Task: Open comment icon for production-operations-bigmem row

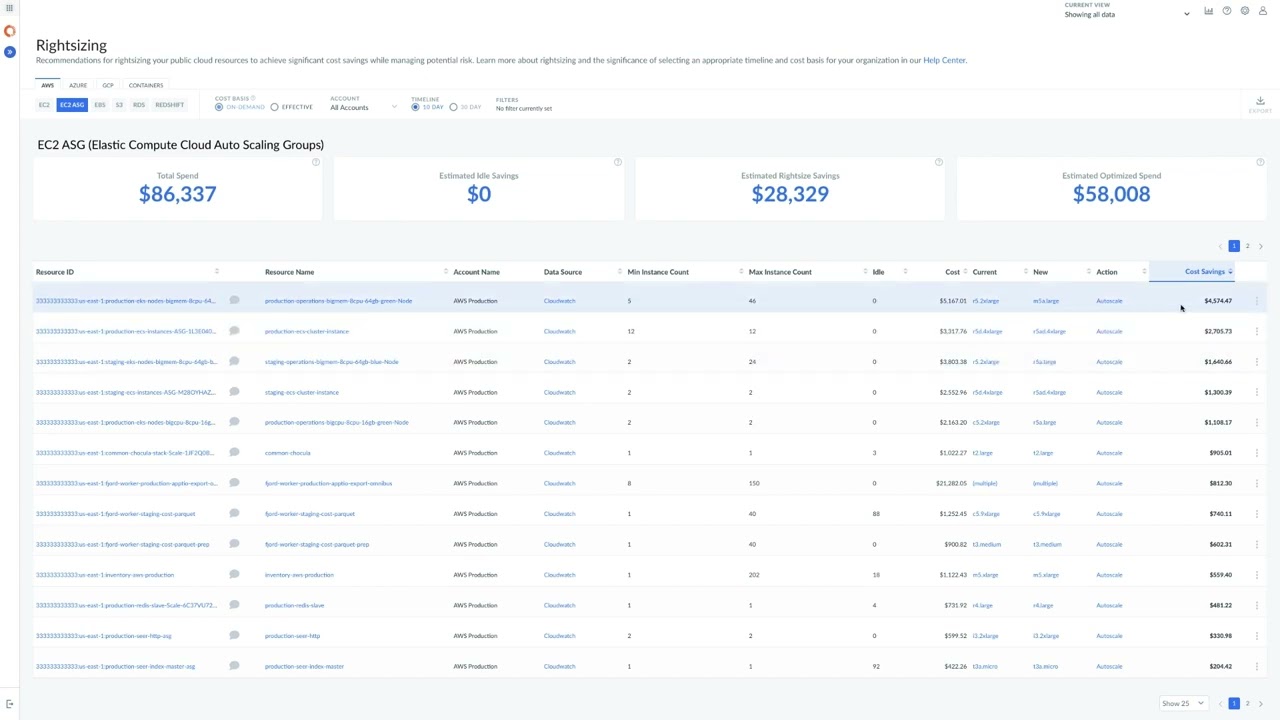Action: click(x=234, y=300)
